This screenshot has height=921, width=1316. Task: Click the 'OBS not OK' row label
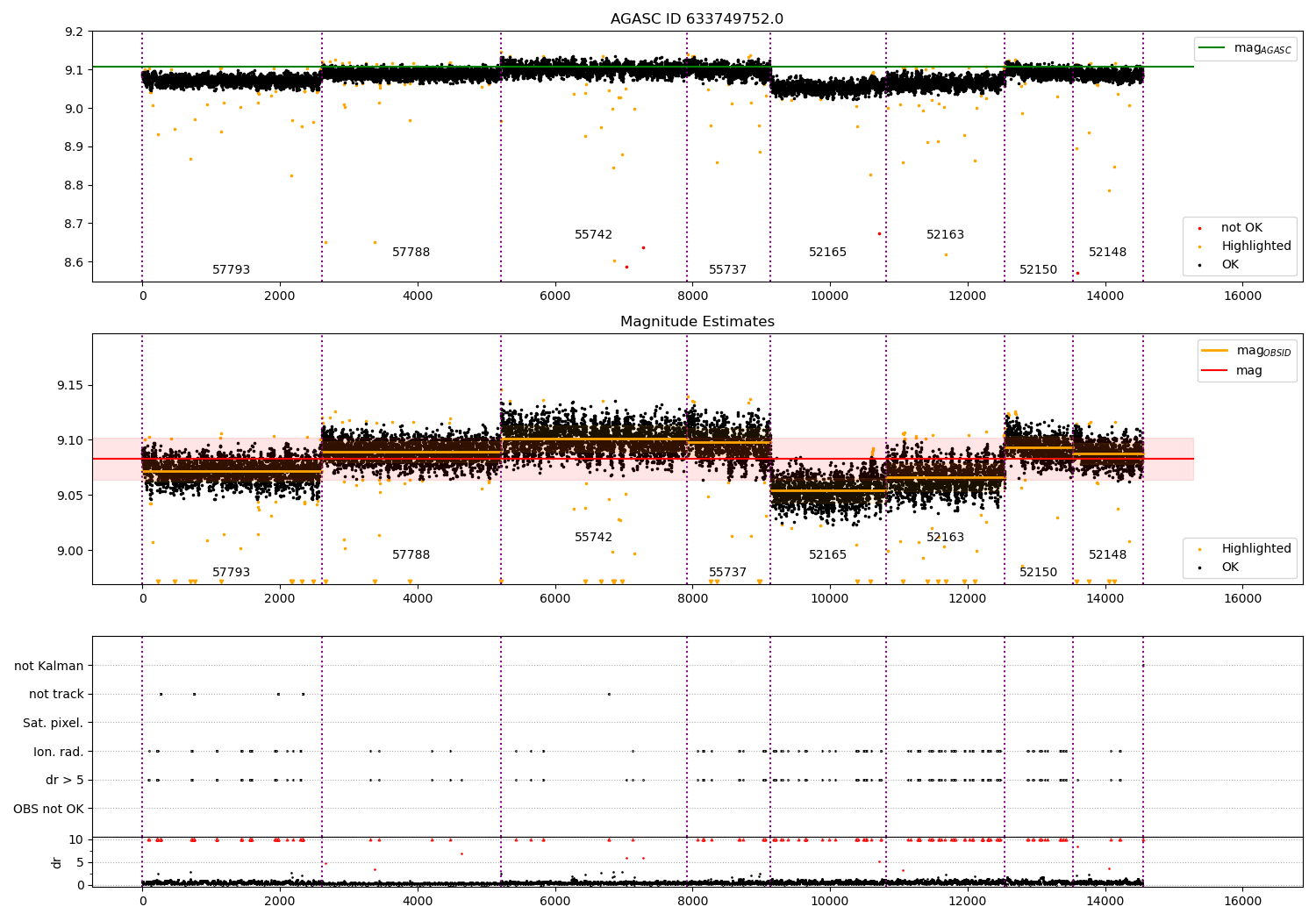point(49,809)
